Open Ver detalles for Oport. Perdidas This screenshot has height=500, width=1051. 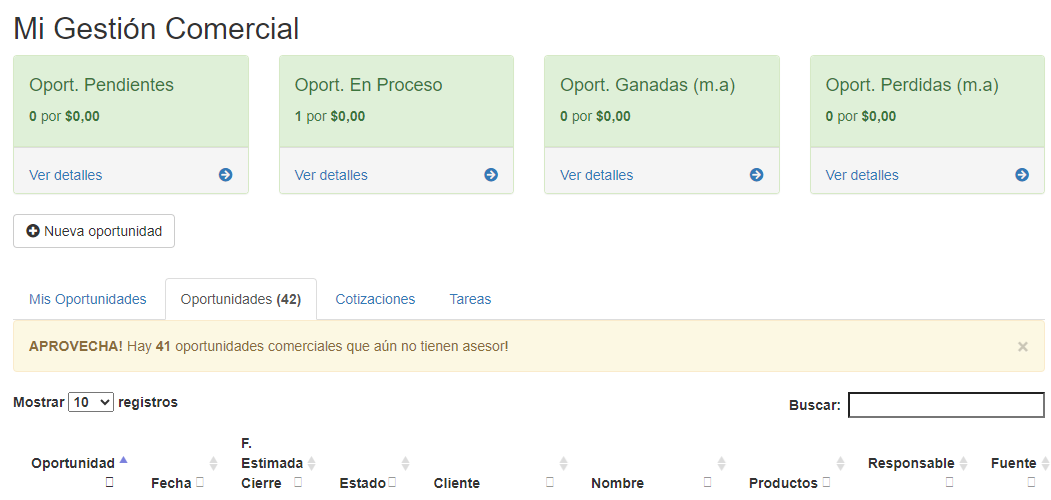coord(862,175)
